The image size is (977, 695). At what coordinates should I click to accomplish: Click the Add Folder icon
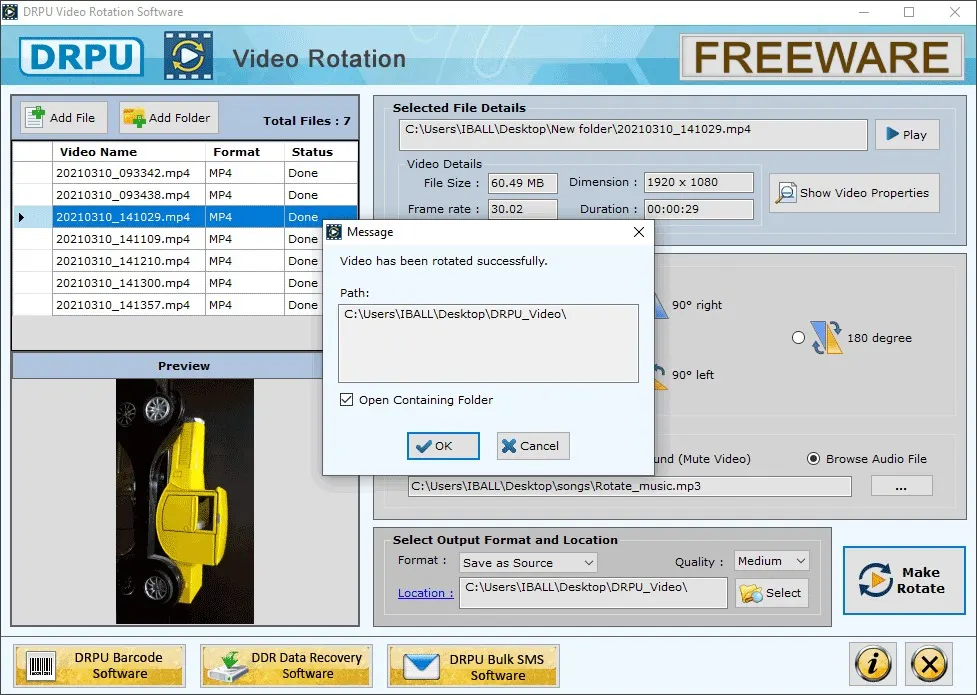(132, 117)
